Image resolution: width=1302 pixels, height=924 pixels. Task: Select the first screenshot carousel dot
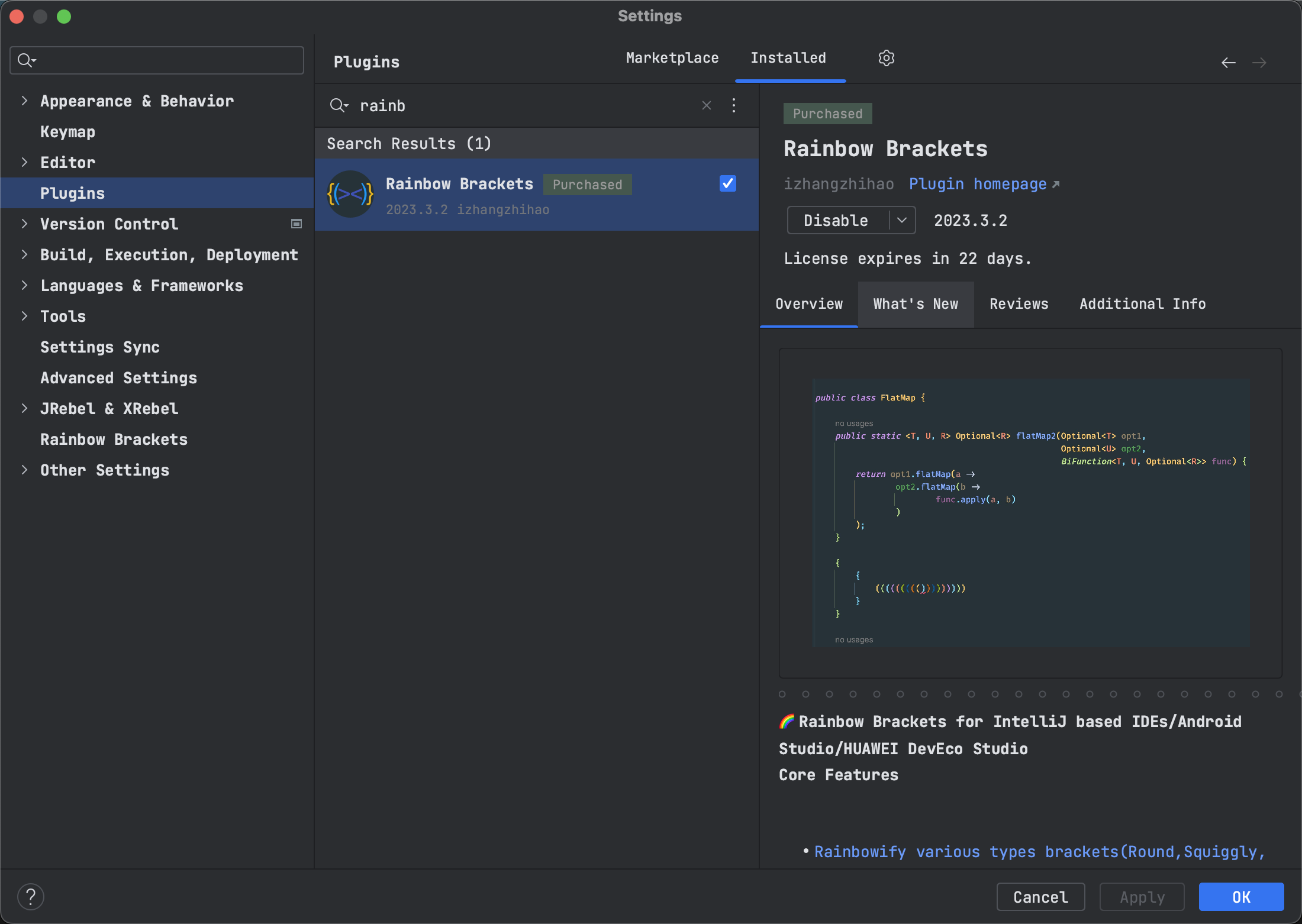click(782, 694)
